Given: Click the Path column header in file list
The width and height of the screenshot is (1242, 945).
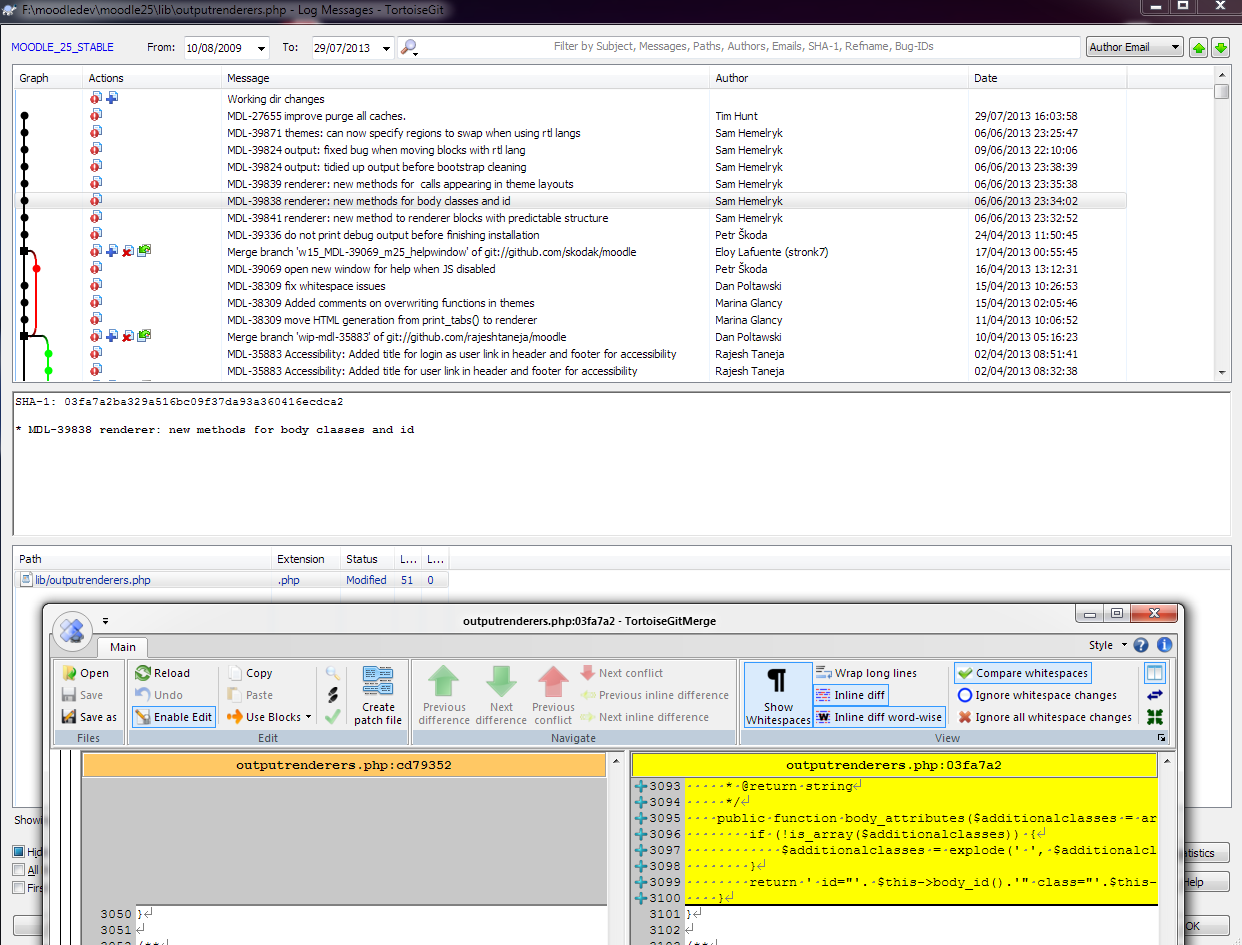Looking at the screenshot, I should [143, 559].
